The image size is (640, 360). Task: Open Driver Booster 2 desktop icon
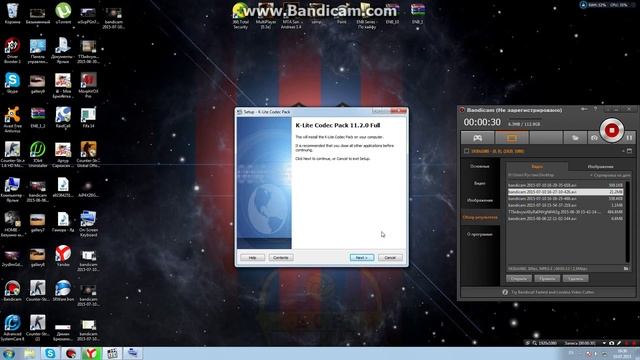pos(12,50)
